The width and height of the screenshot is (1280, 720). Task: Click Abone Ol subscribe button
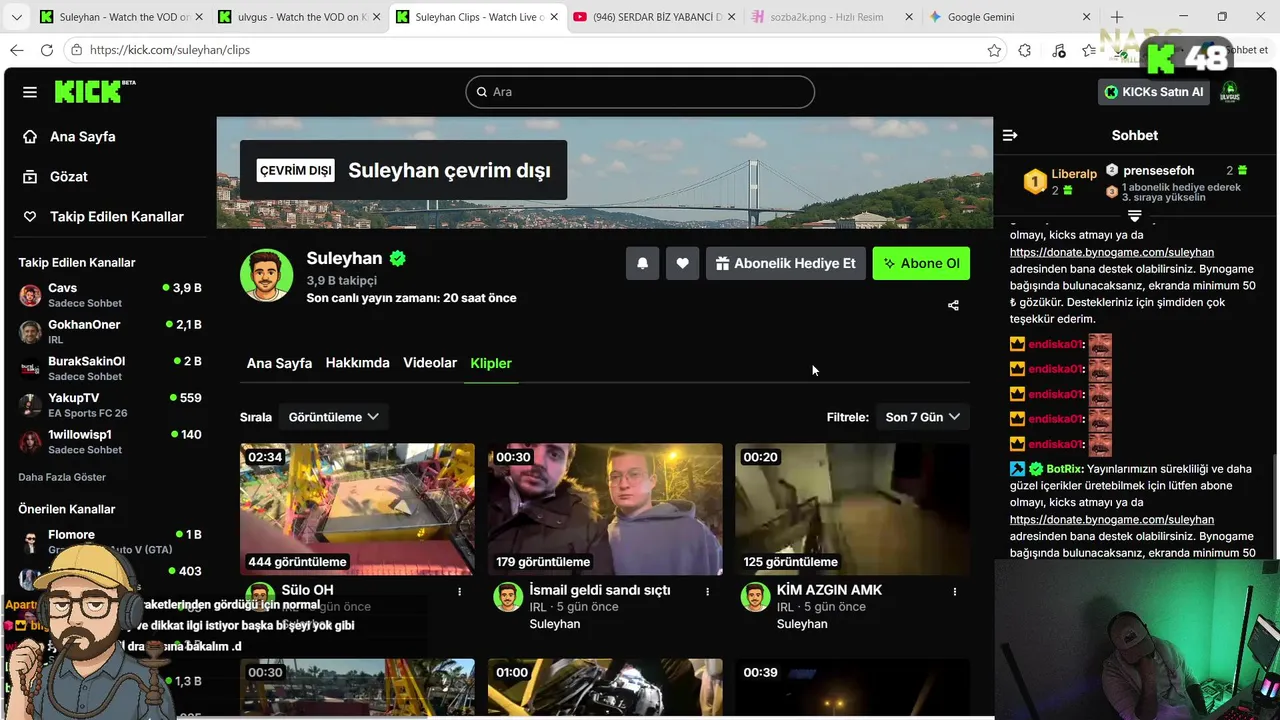(921, 263)
